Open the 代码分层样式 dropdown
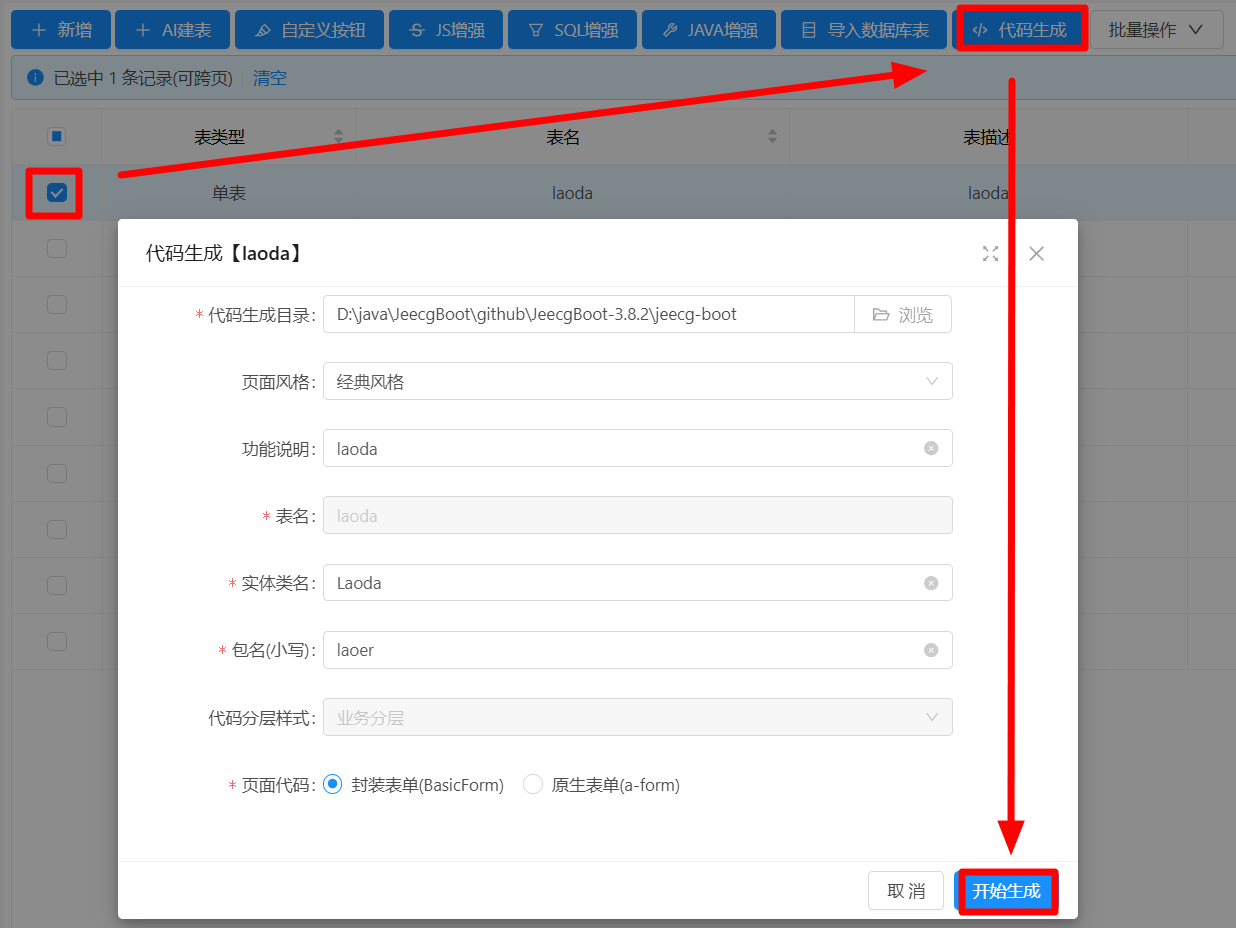1236x928 pixels. click(637, 716)
